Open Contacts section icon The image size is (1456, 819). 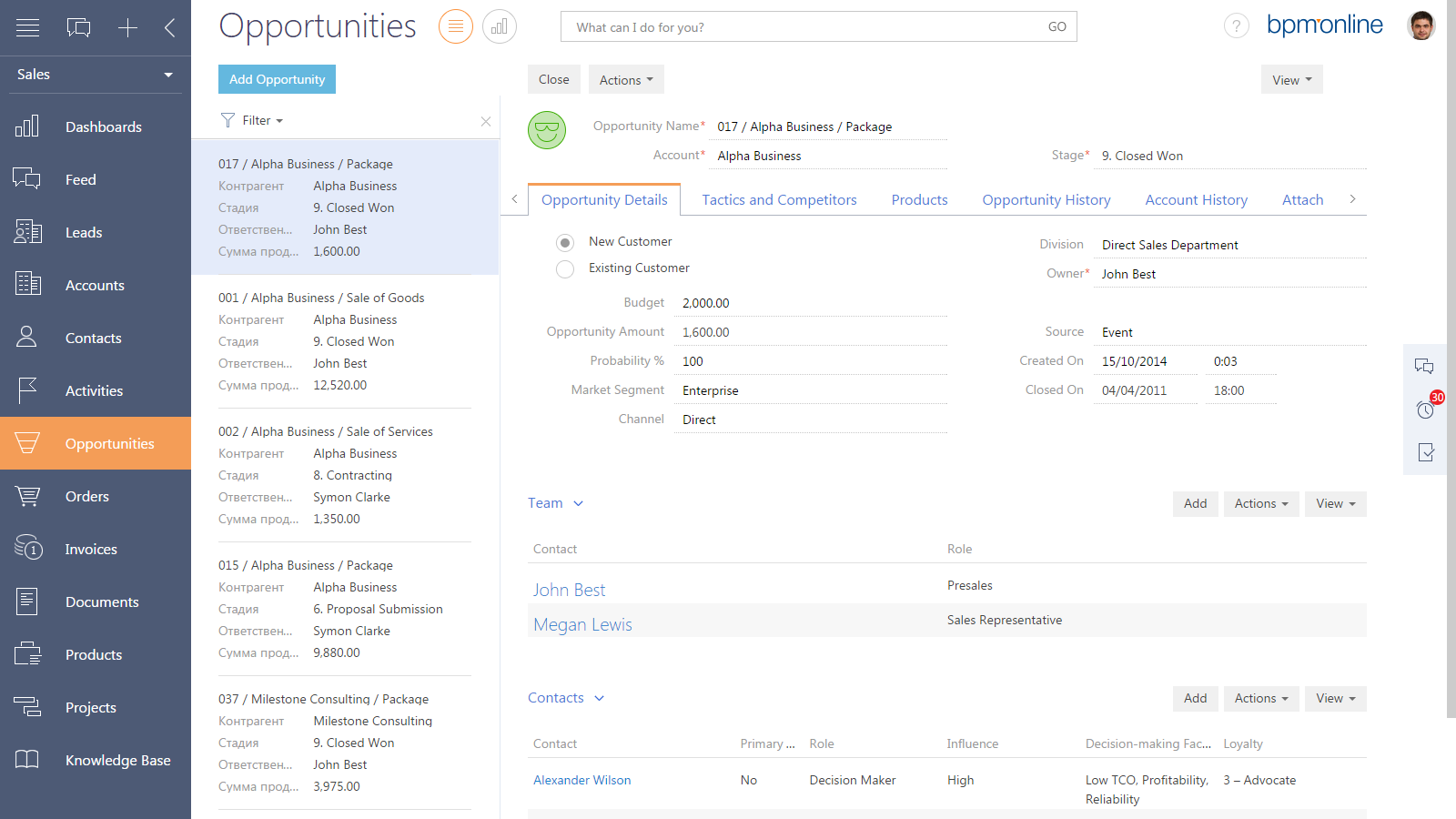(27, 338)
